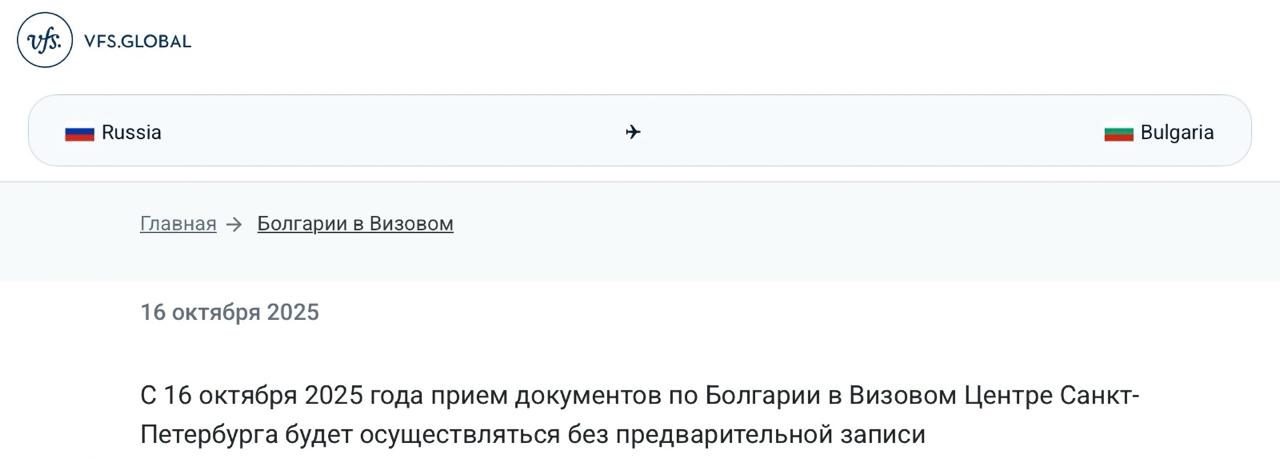Select the Russia country label
Image resolution: width=1280 pixels, height=459 pixels.
click(131, 133)
